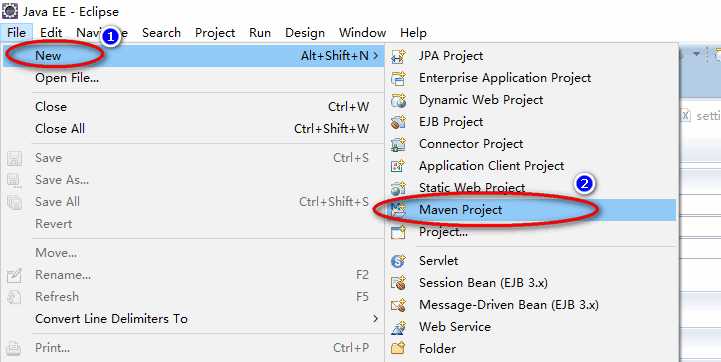Click the Application Client Project icon

click(x=398, y=166)
